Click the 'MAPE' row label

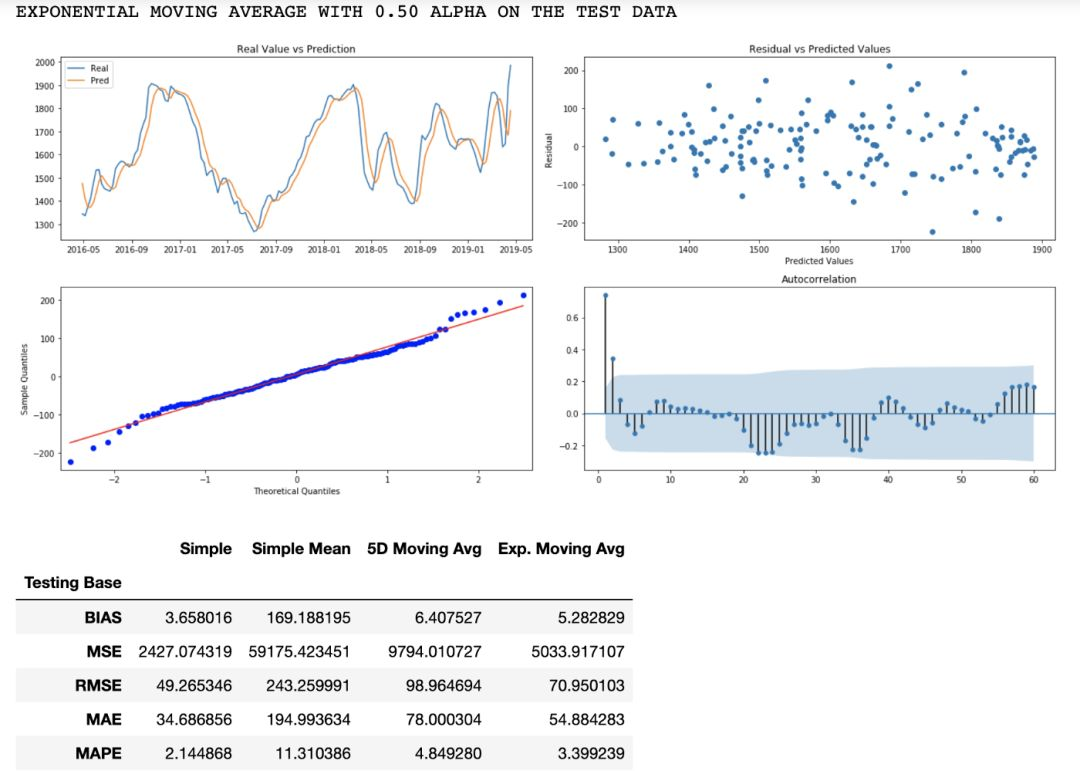coord(98,753)
